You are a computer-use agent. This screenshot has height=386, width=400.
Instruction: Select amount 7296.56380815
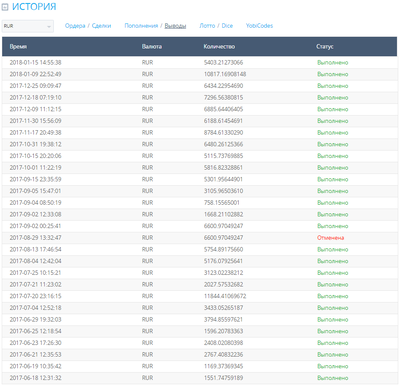coord(223,98)
